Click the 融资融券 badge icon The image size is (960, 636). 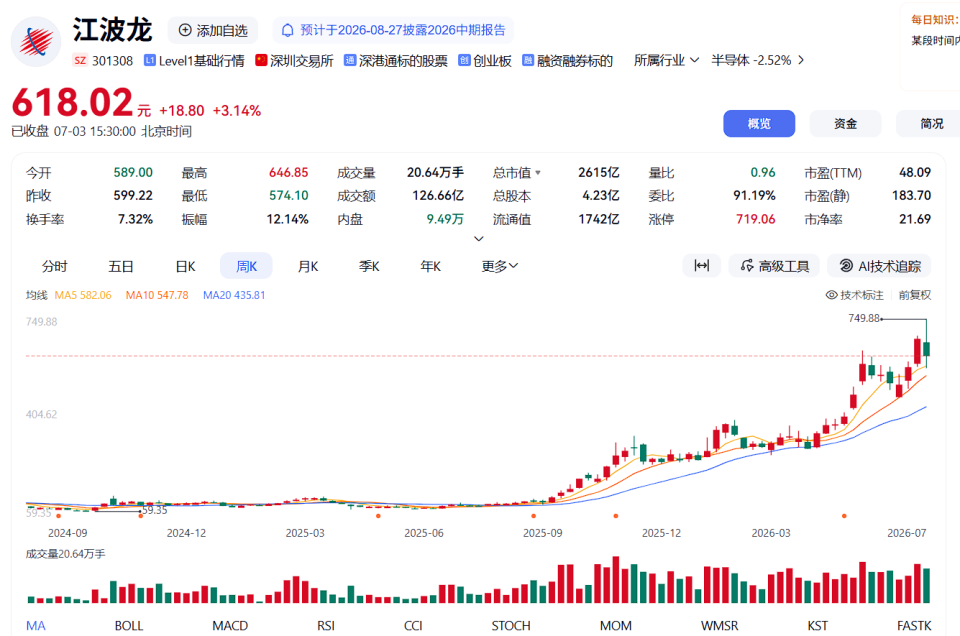528,60
